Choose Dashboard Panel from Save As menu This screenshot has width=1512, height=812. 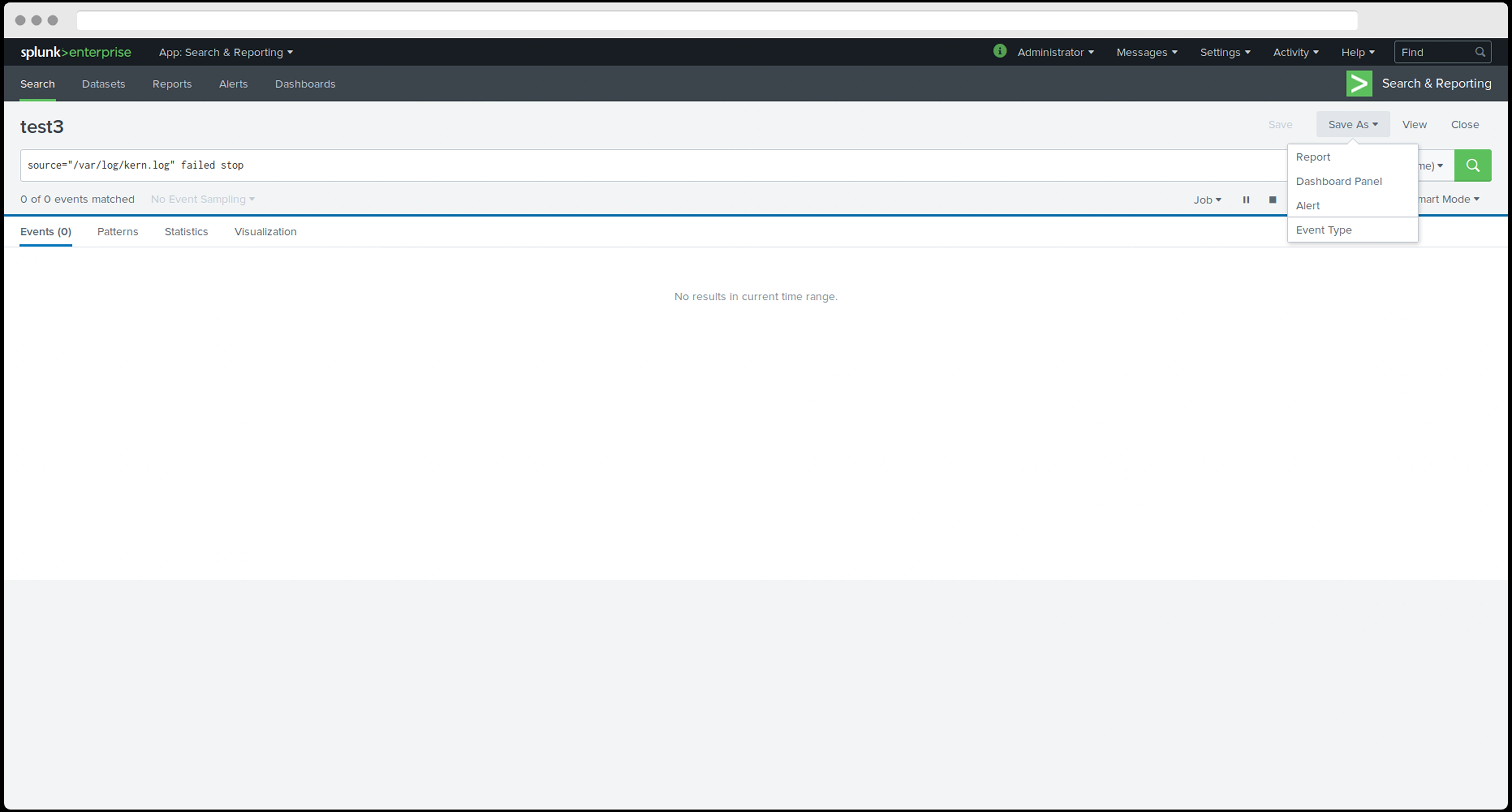tap(1338, 181)
